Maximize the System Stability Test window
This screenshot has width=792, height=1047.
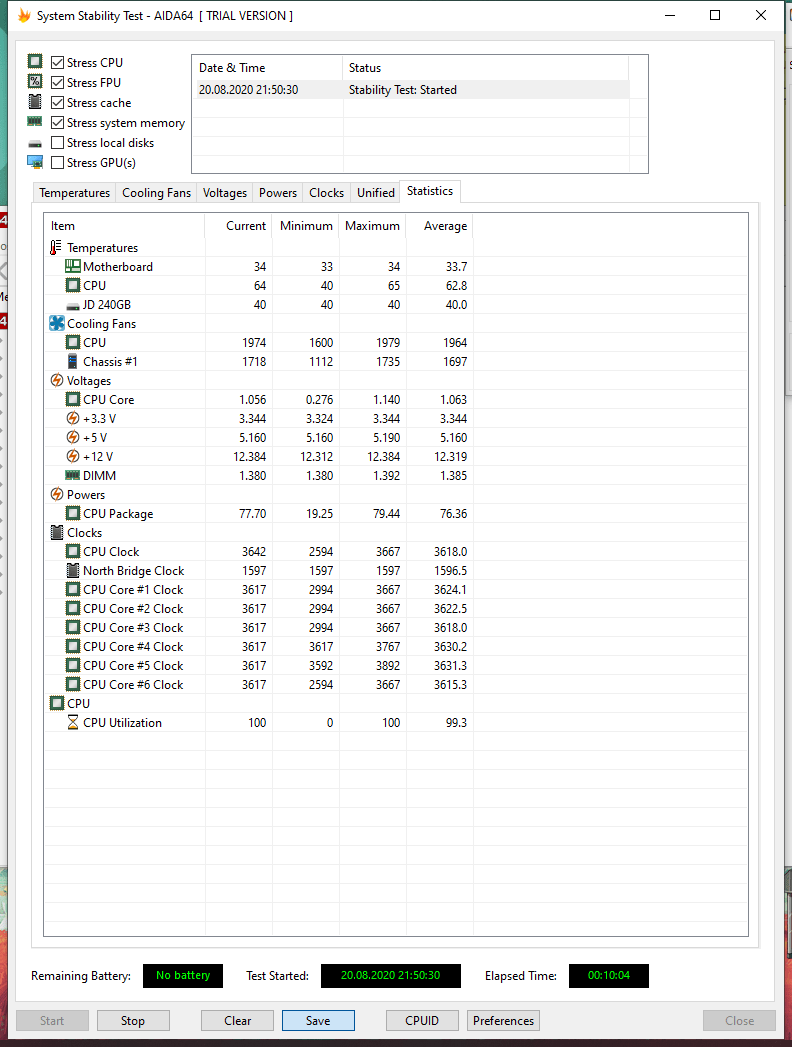click(715, 15)
